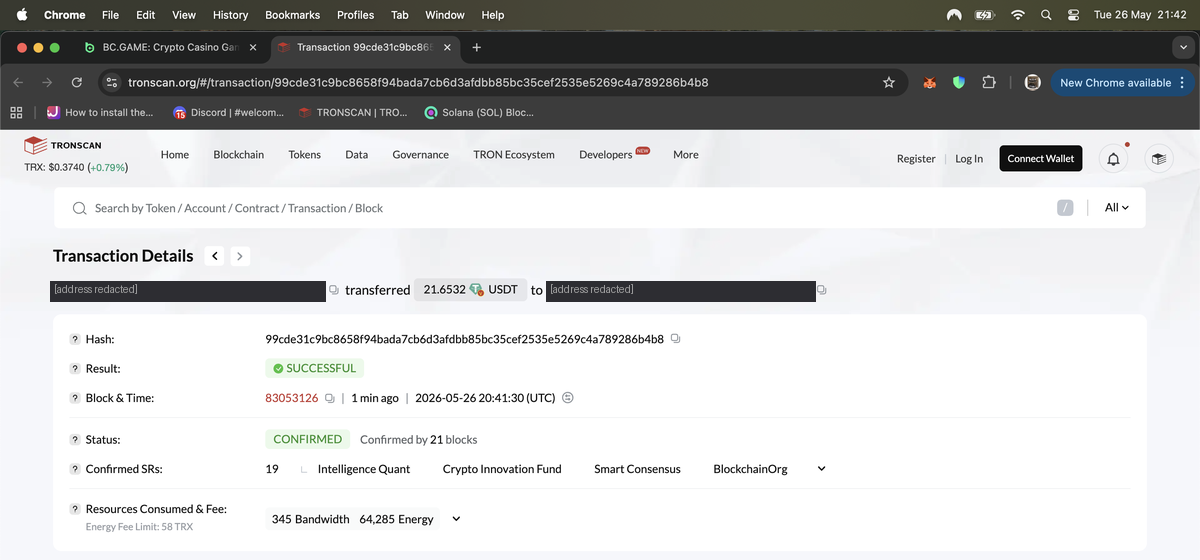Click the TRONSCAN logo
Viewport: 1200px width, 560px height.
coord(63,145)
